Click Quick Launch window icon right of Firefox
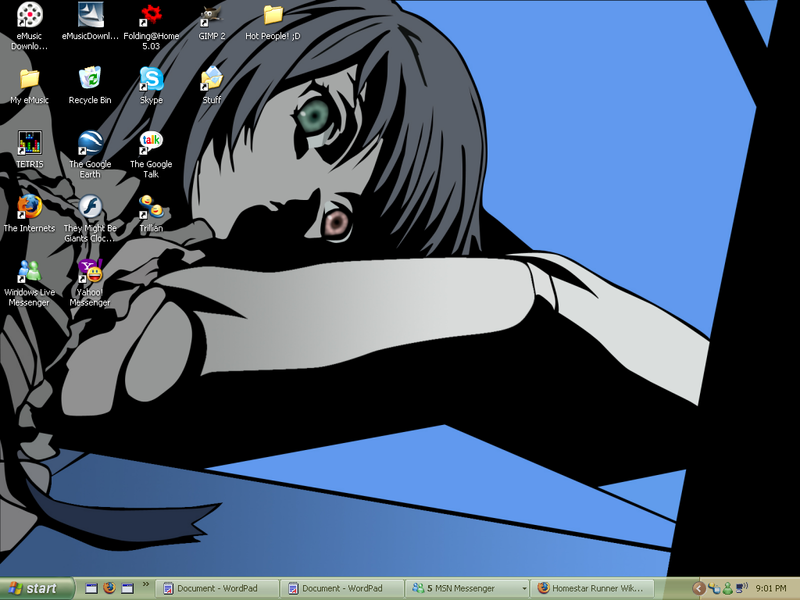800x600 pixels. 128,588
